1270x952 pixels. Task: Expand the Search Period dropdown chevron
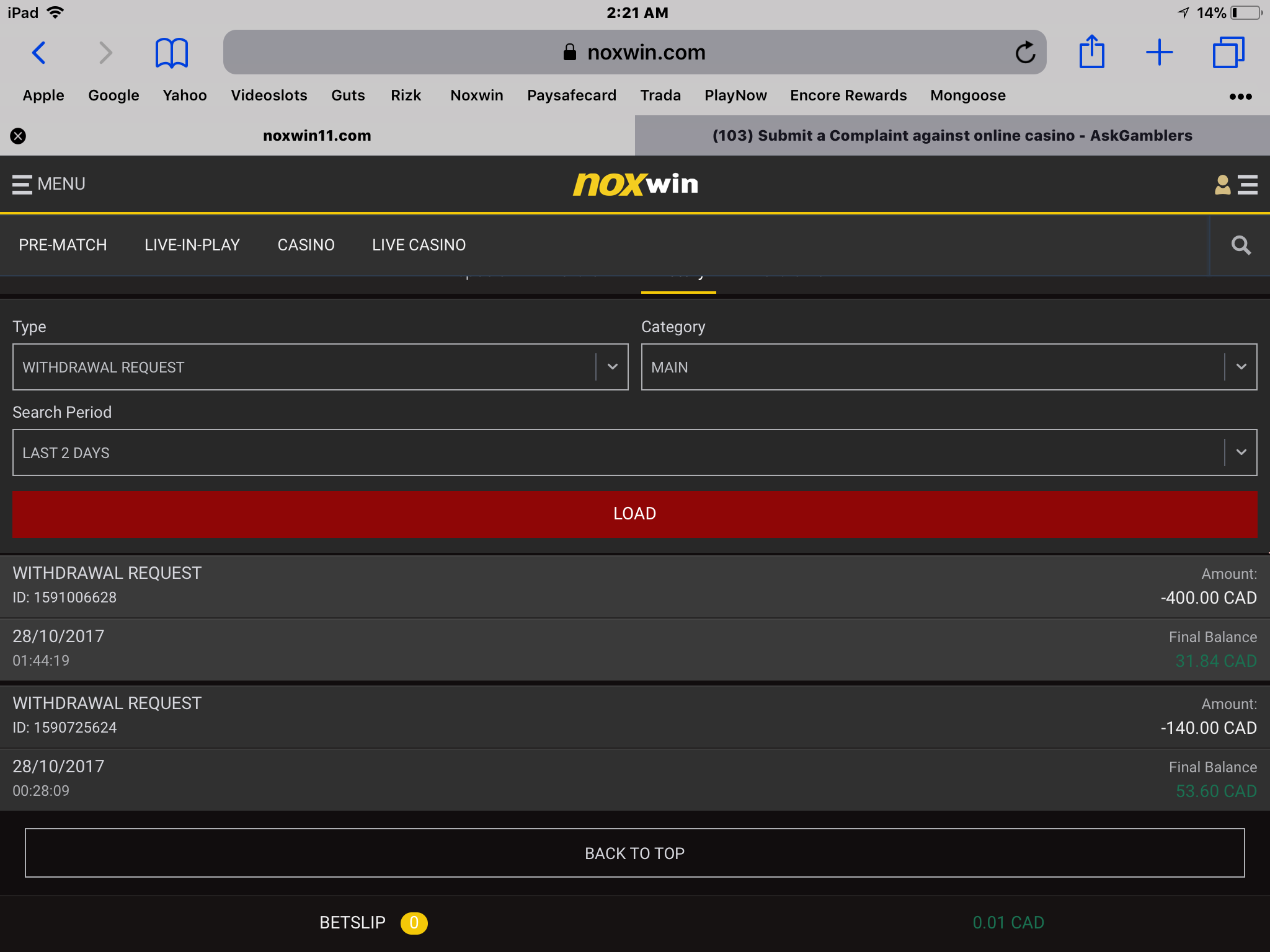(1241, 452)
